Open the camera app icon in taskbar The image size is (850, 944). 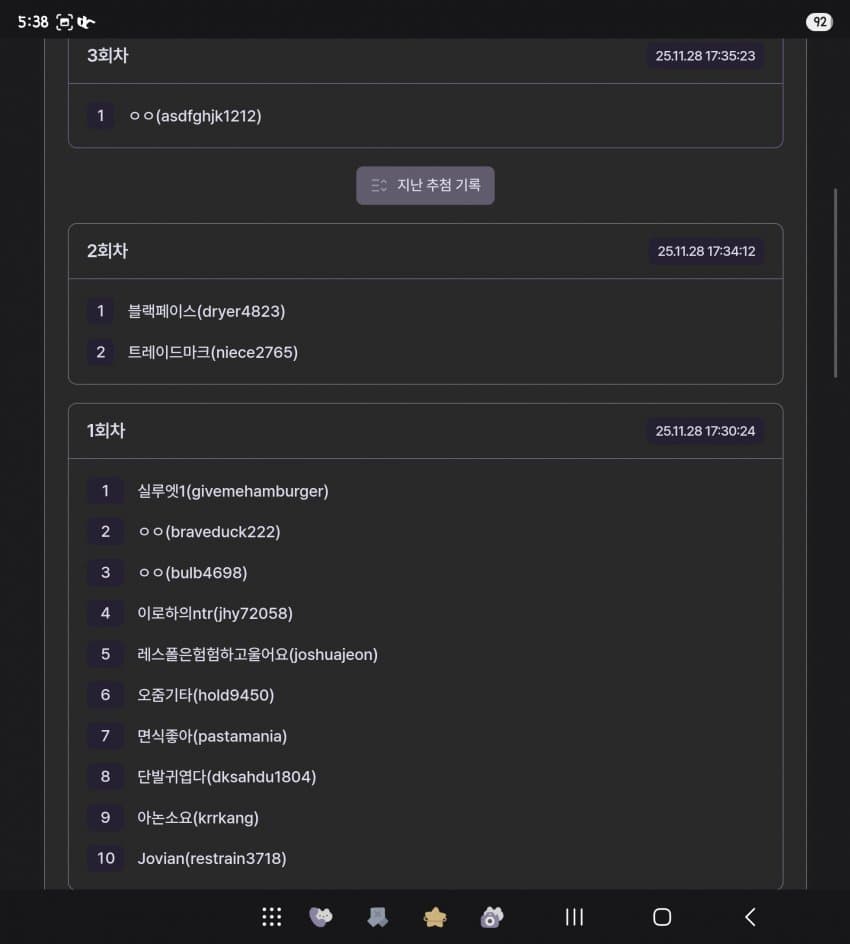[491, 916]
